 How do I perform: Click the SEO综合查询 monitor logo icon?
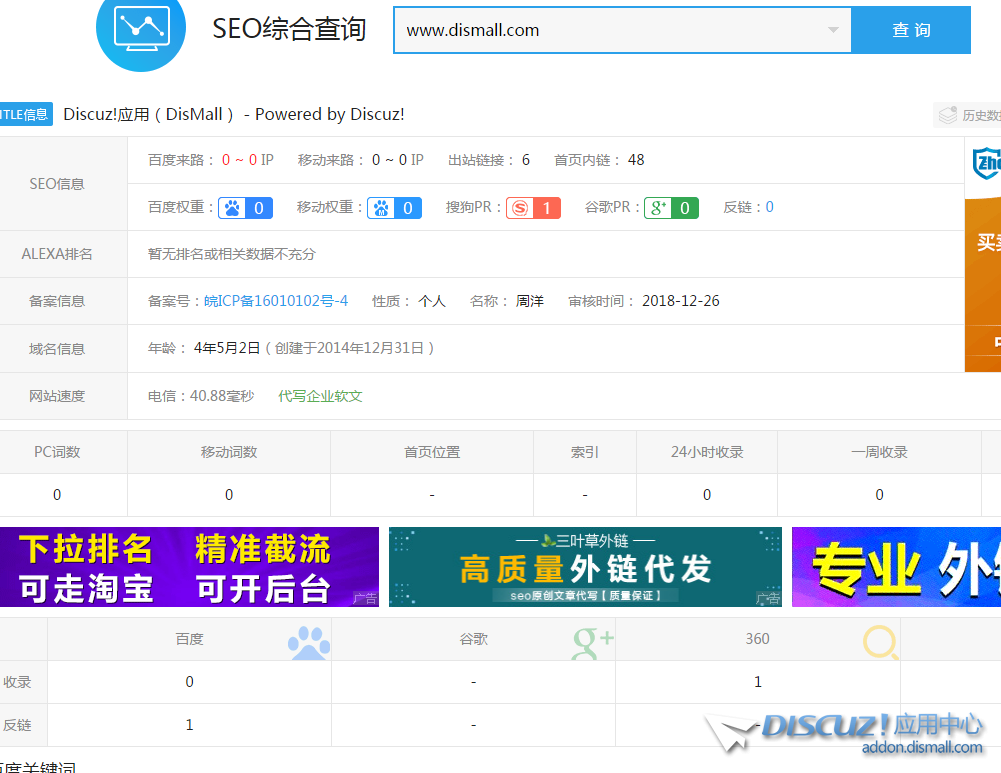point(141,29)
